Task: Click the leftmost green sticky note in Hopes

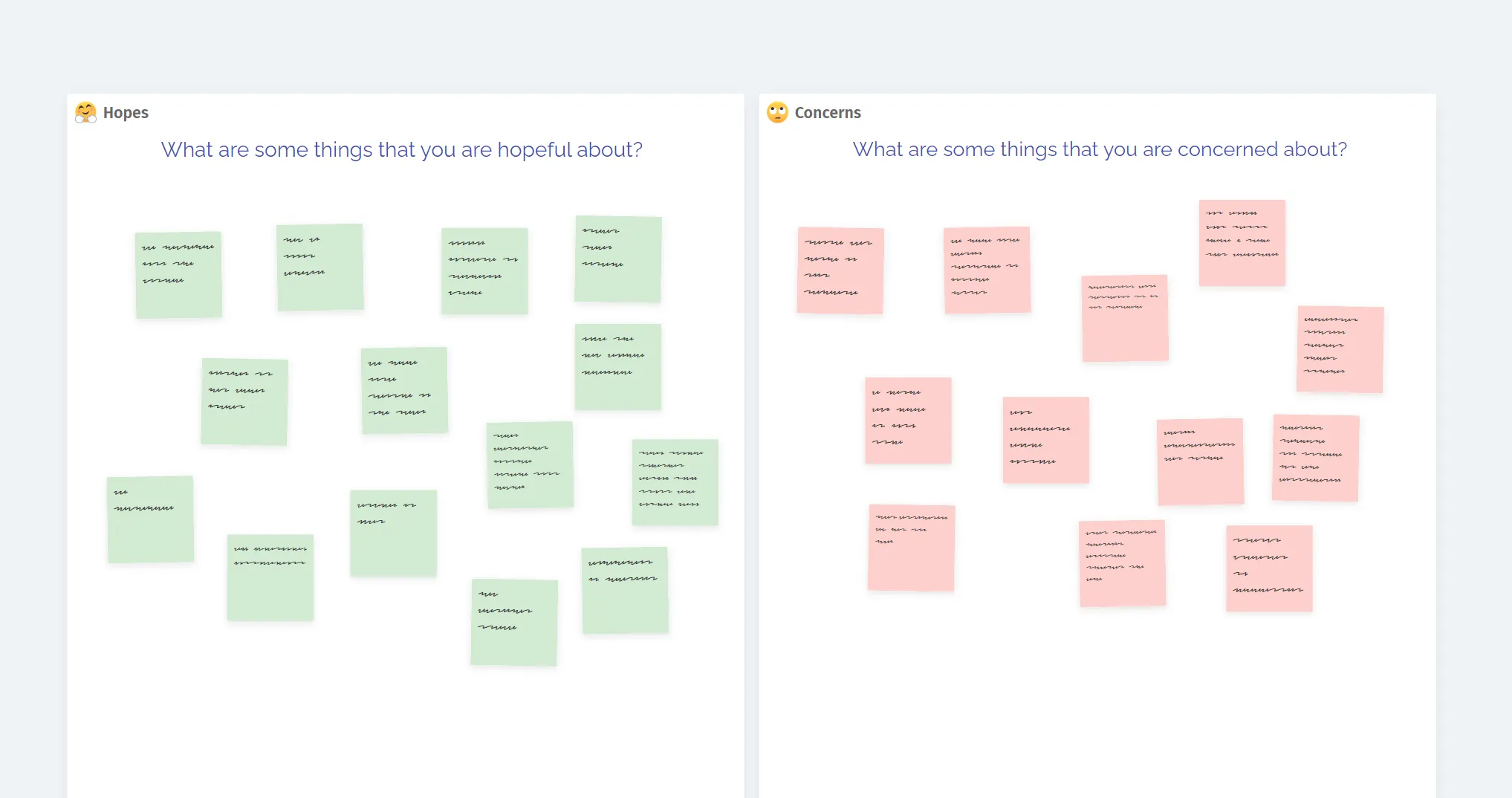Action: tap(150, 519)
